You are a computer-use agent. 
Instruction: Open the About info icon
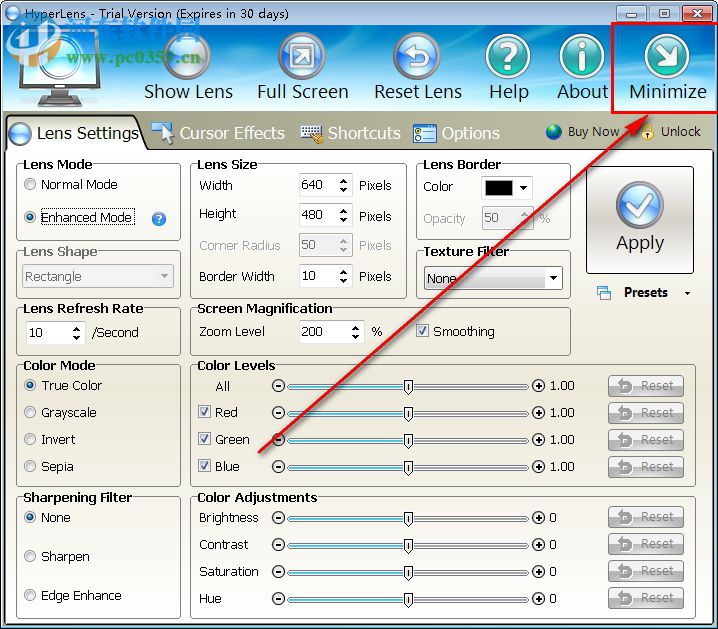pyautogui.click(x=582, y=56)
